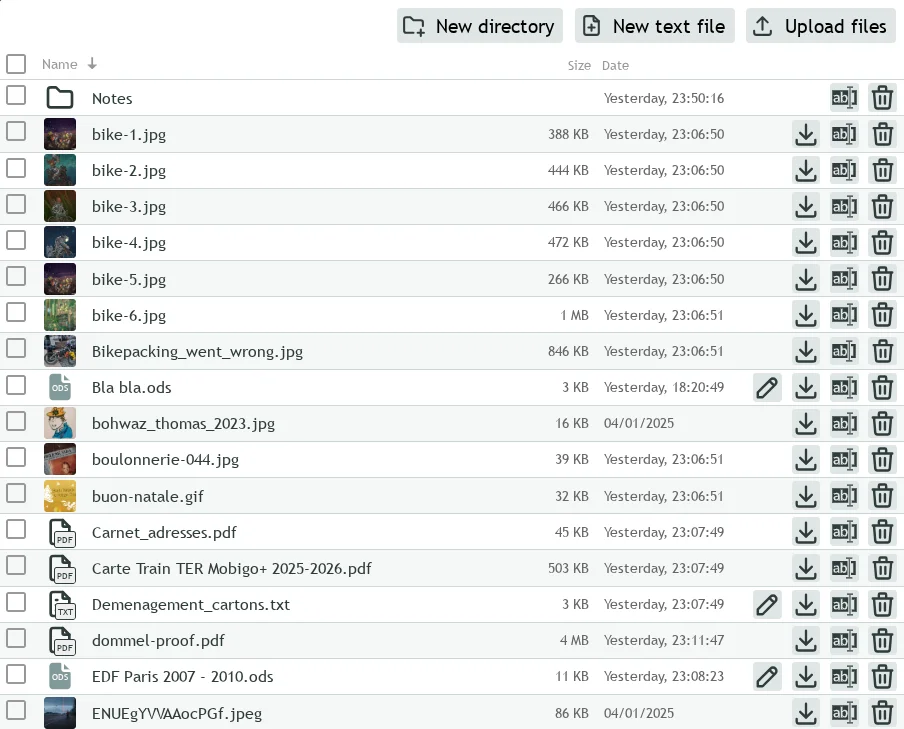Select bike-1.jpg checkbox

click(x=16, y=131)
